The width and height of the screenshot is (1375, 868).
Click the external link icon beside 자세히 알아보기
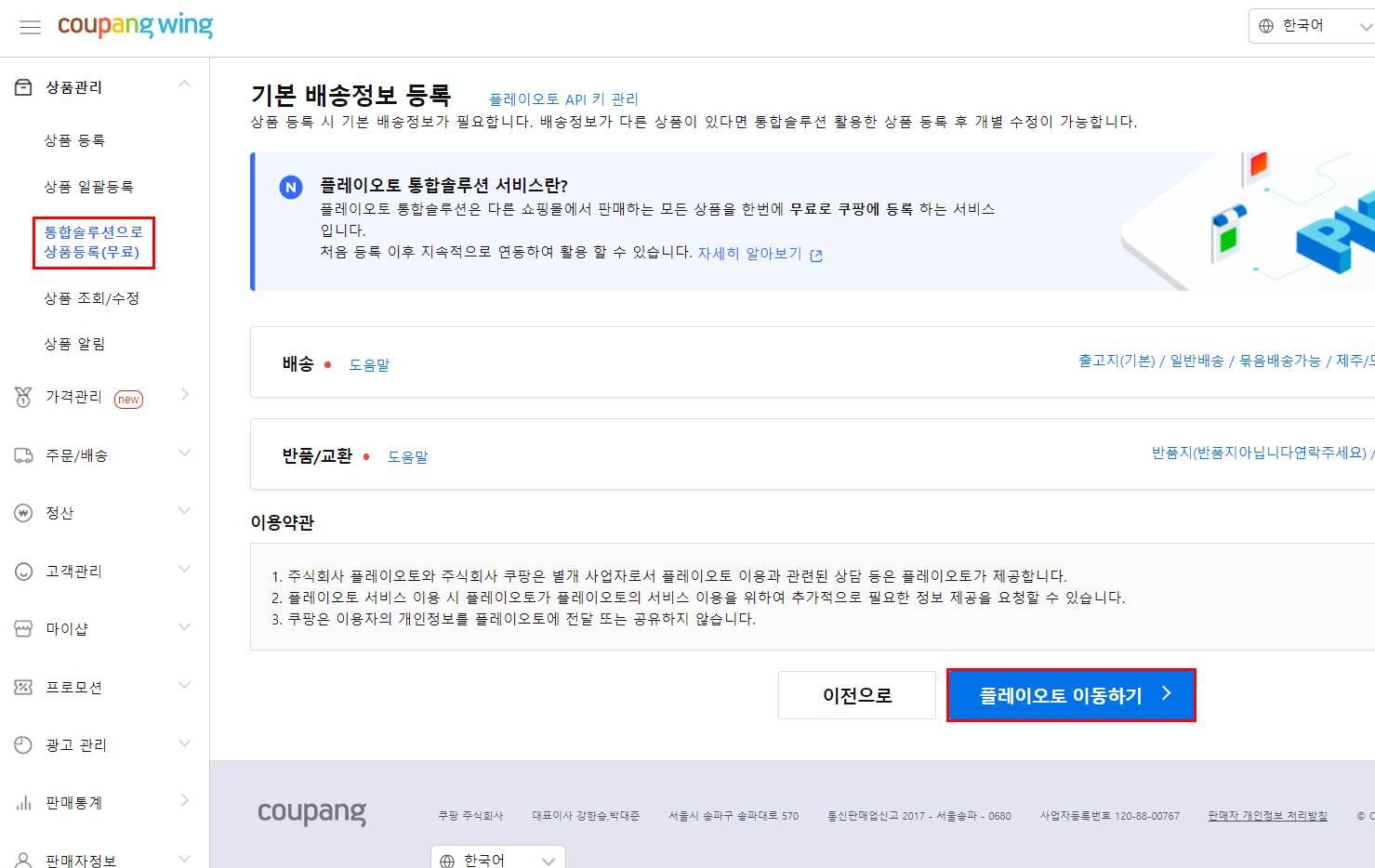pos(816,256)
